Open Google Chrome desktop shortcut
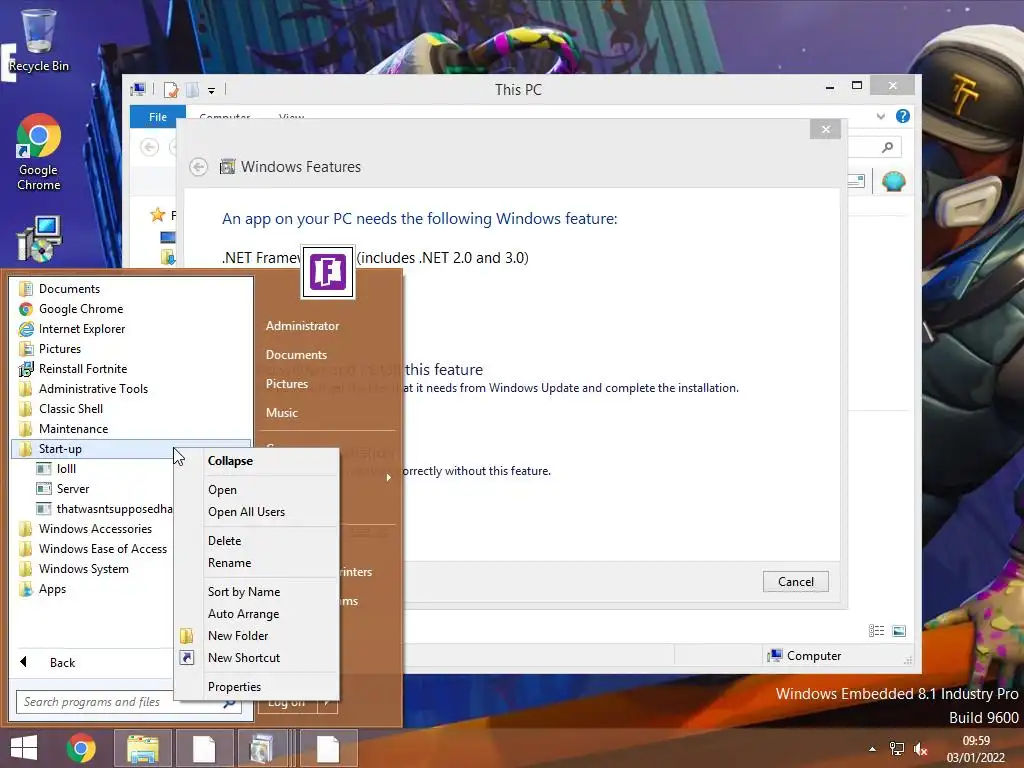This screenshot has width=1024, height=768. 39,152
